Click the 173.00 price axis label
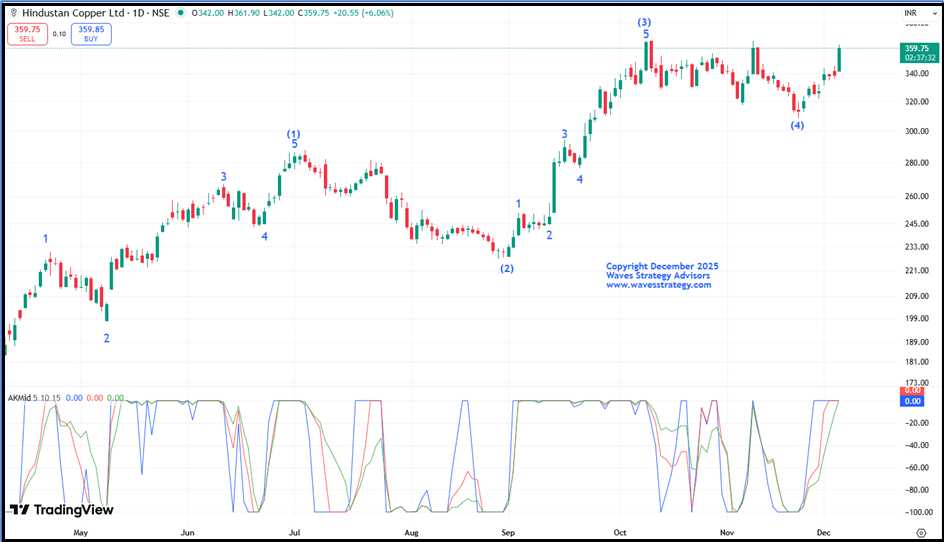The height and width of the screenshot is (542, 944). click(x=917, y=382)
